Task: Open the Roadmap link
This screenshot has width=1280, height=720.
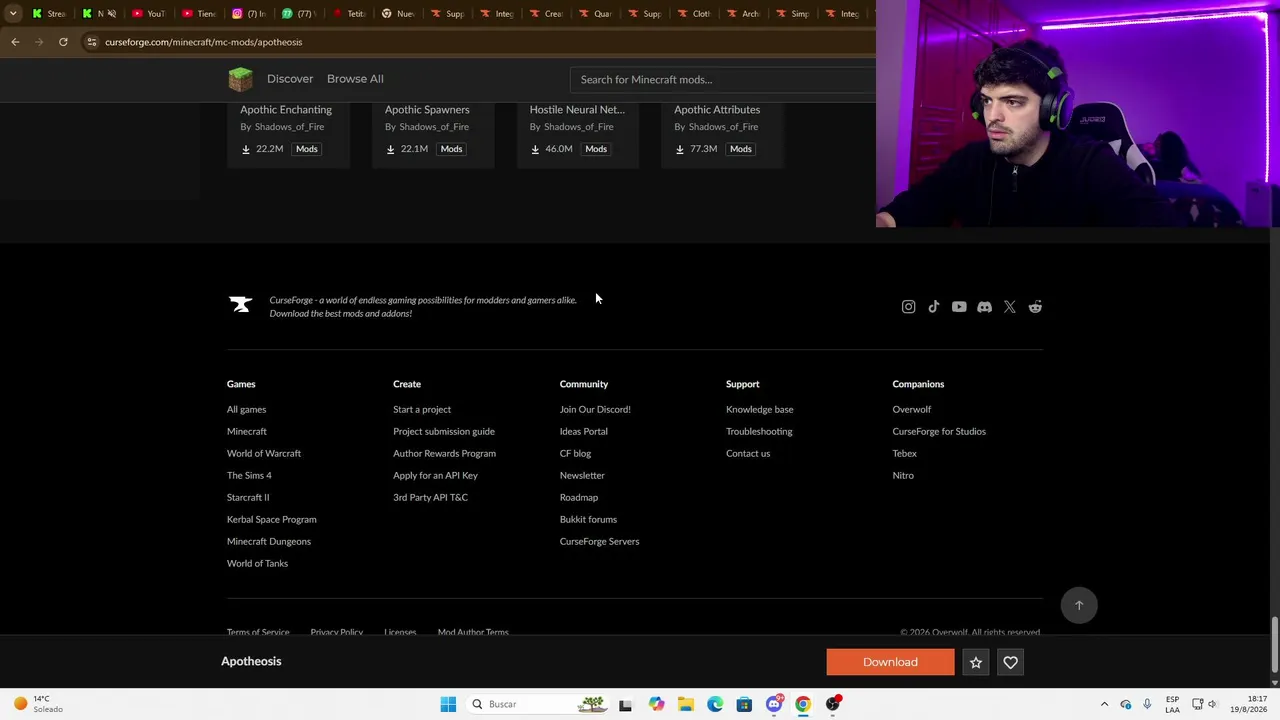Action: pyautogui.click(x=579, y=498)
